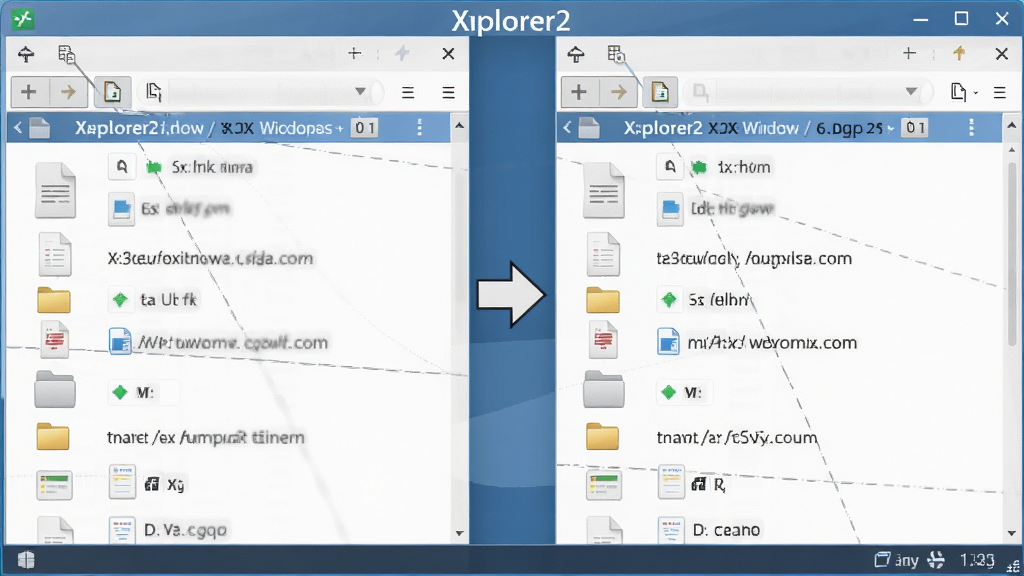Viewport: 1024px width, 576px height.
Task: Click the network tray icon near the clock
Action: [x=936, y=560]
